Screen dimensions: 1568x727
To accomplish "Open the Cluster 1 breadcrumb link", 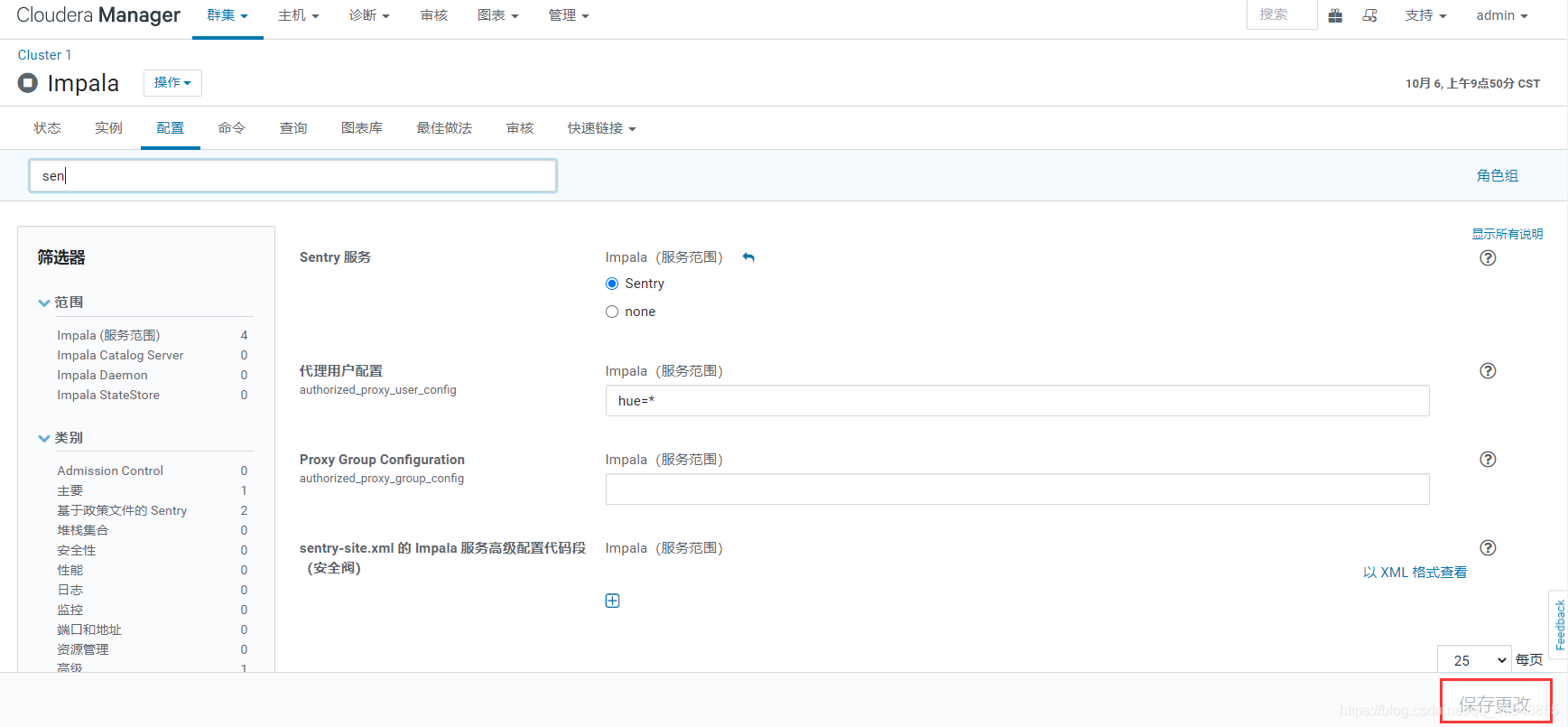I will [x=44, y=55].
